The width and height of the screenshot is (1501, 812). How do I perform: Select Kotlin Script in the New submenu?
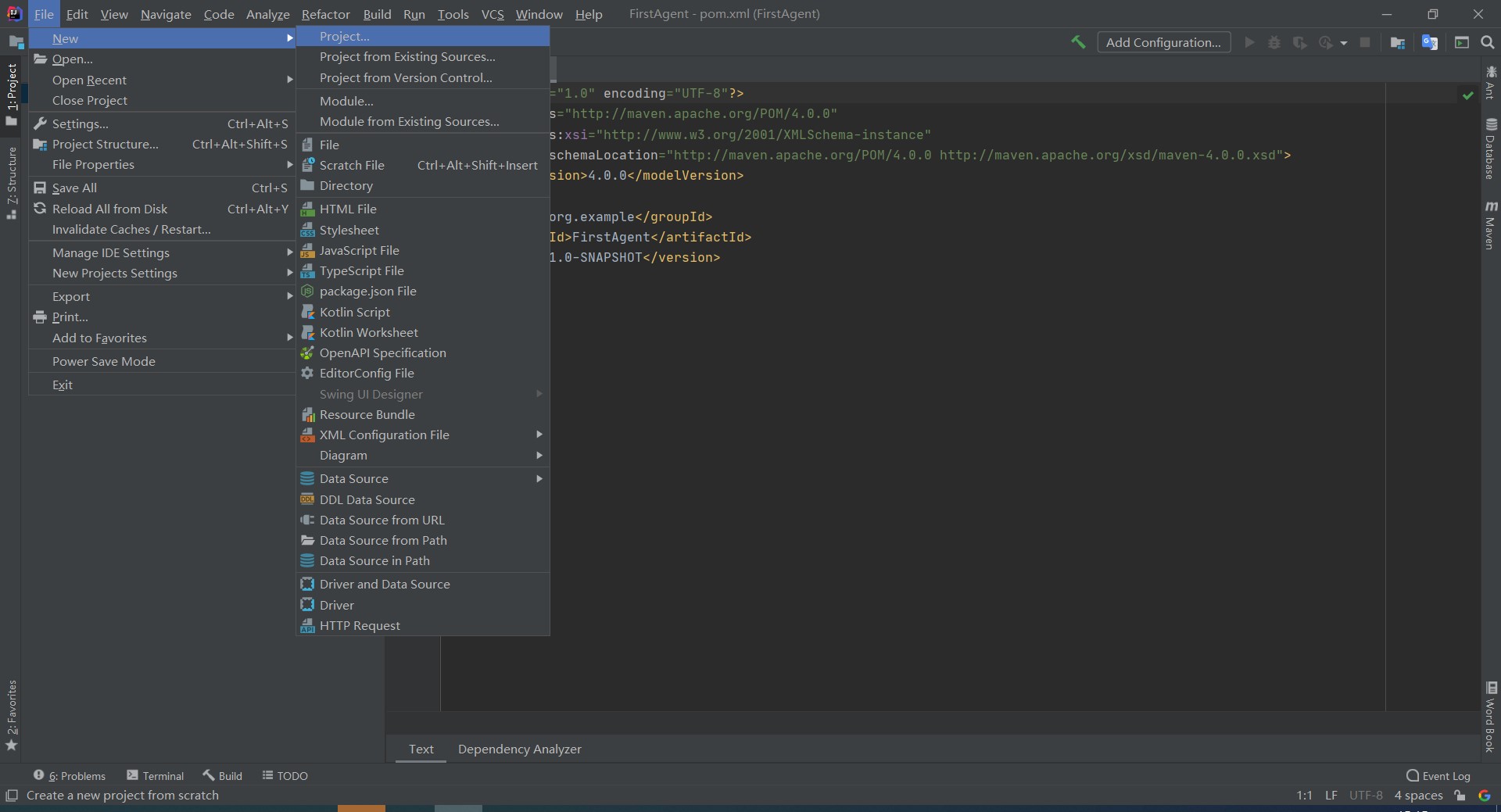[423, 312]
